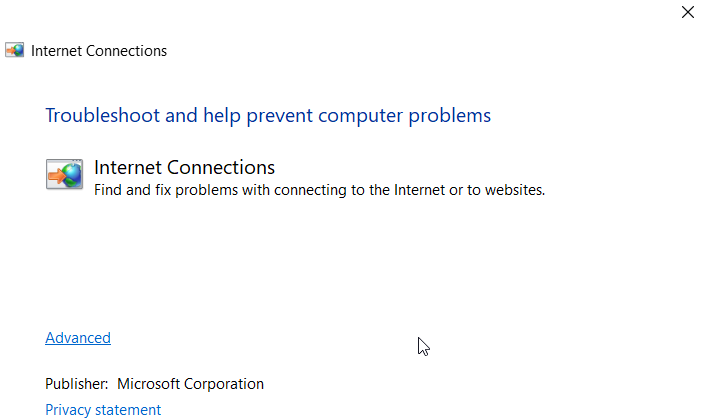Click the small Internet Connections title bar icon

point(15,50)
